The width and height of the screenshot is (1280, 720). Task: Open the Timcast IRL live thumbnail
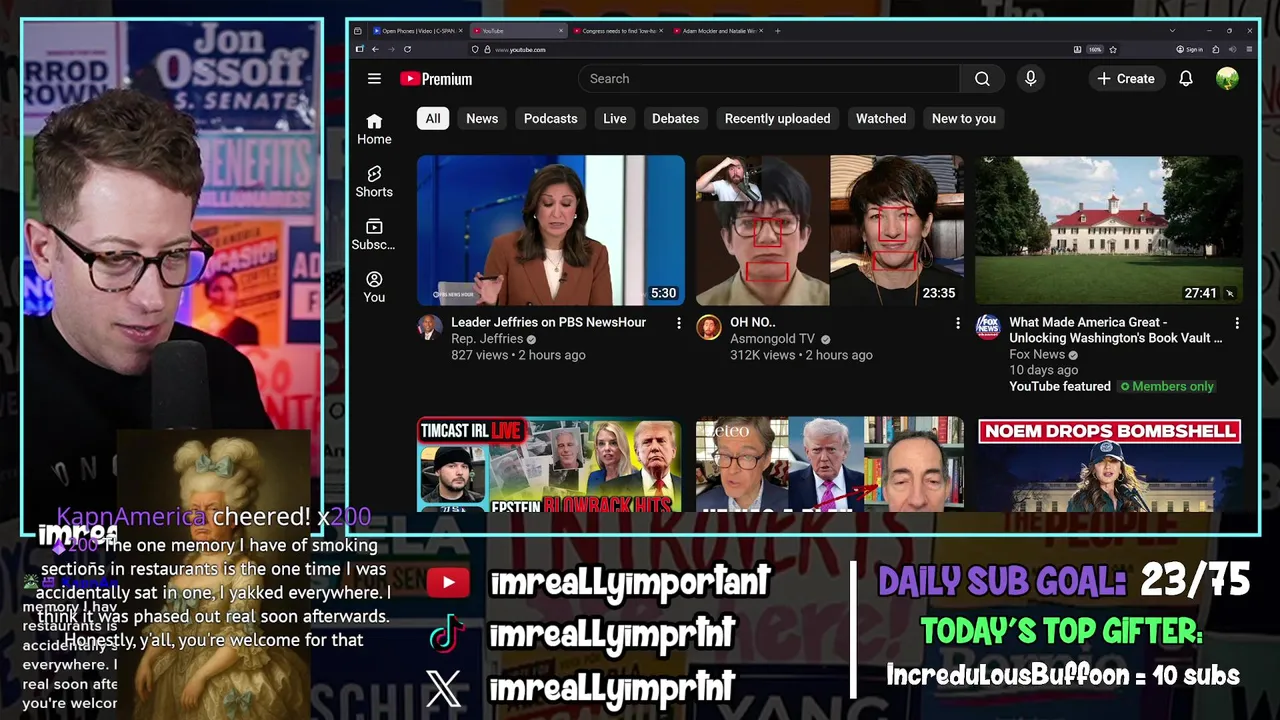pyautogui.click(x=551, y=465)
